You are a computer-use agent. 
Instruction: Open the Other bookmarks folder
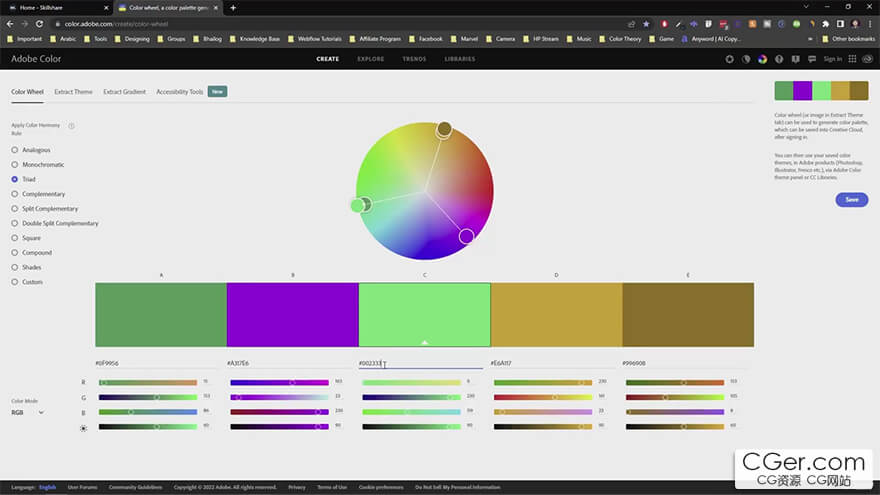click(848, 39)
